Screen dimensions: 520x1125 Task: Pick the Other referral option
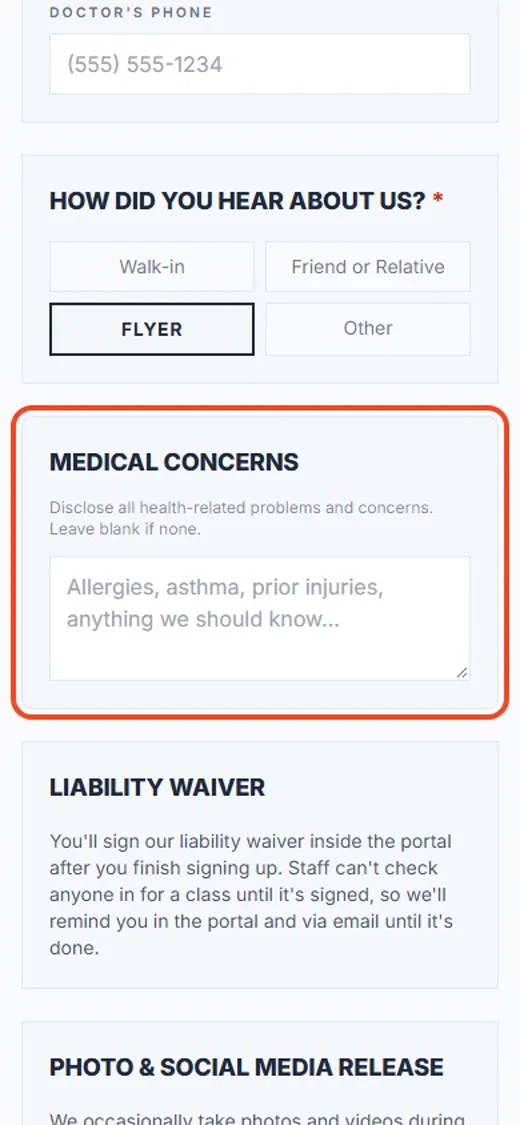(x=368, y=329)
